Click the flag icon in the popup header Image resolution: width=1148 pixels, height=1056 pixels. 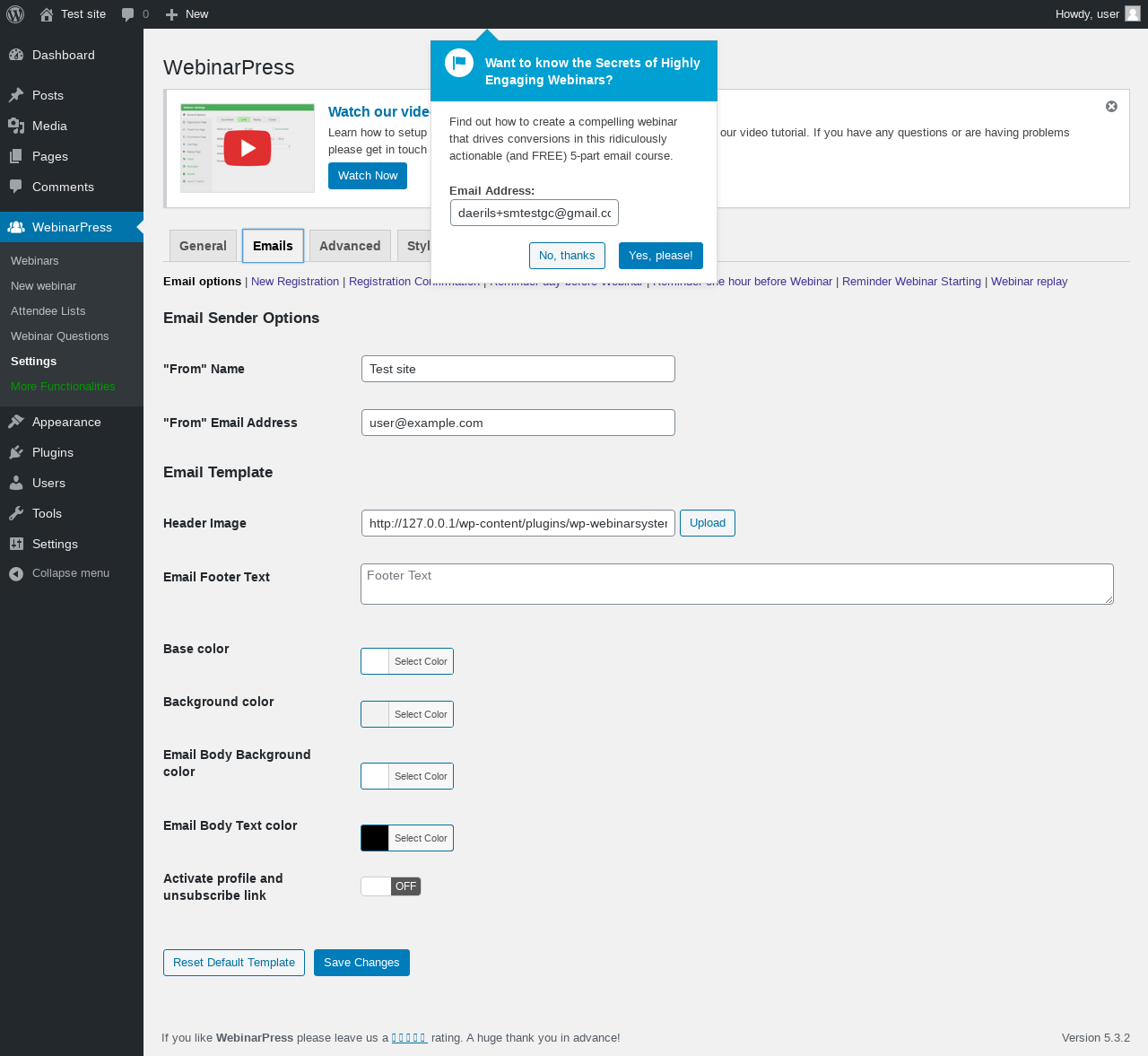tap(459, 63)
